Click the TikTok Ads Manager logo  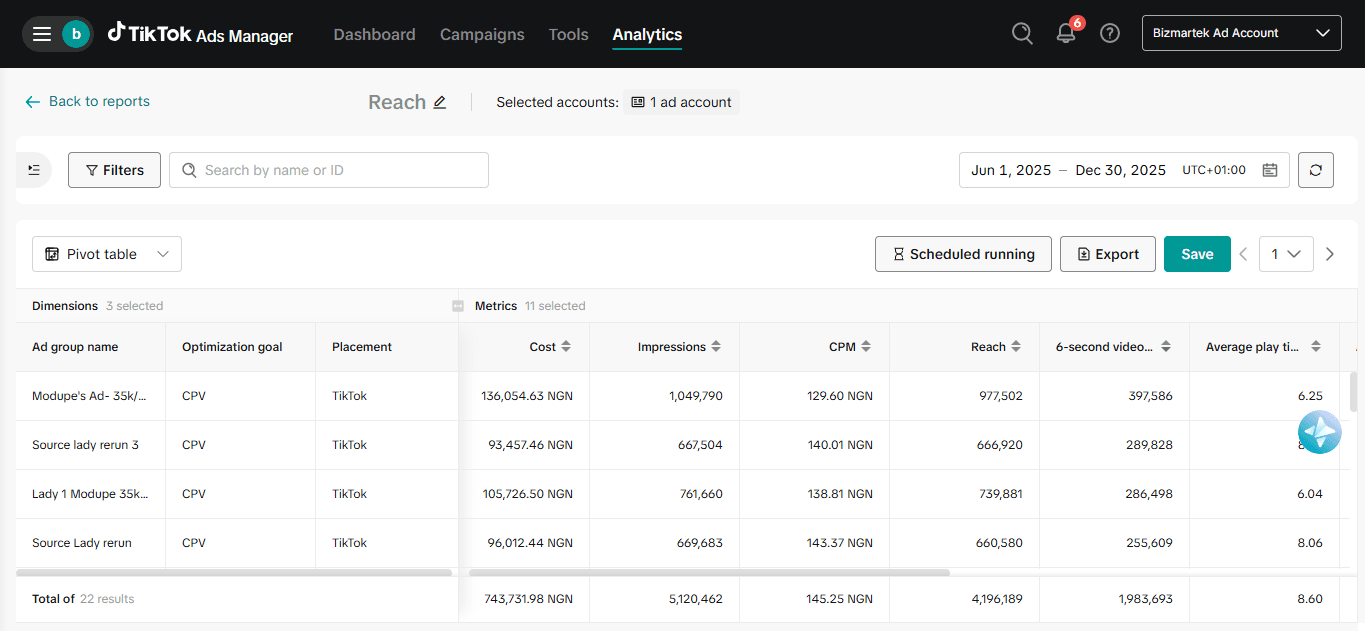(200, 34)
